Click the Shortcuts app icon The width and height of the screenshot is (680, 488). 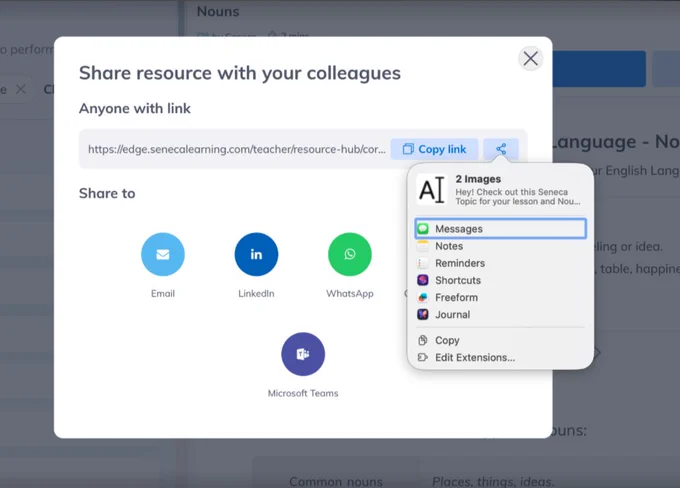(x=423, y=280)
